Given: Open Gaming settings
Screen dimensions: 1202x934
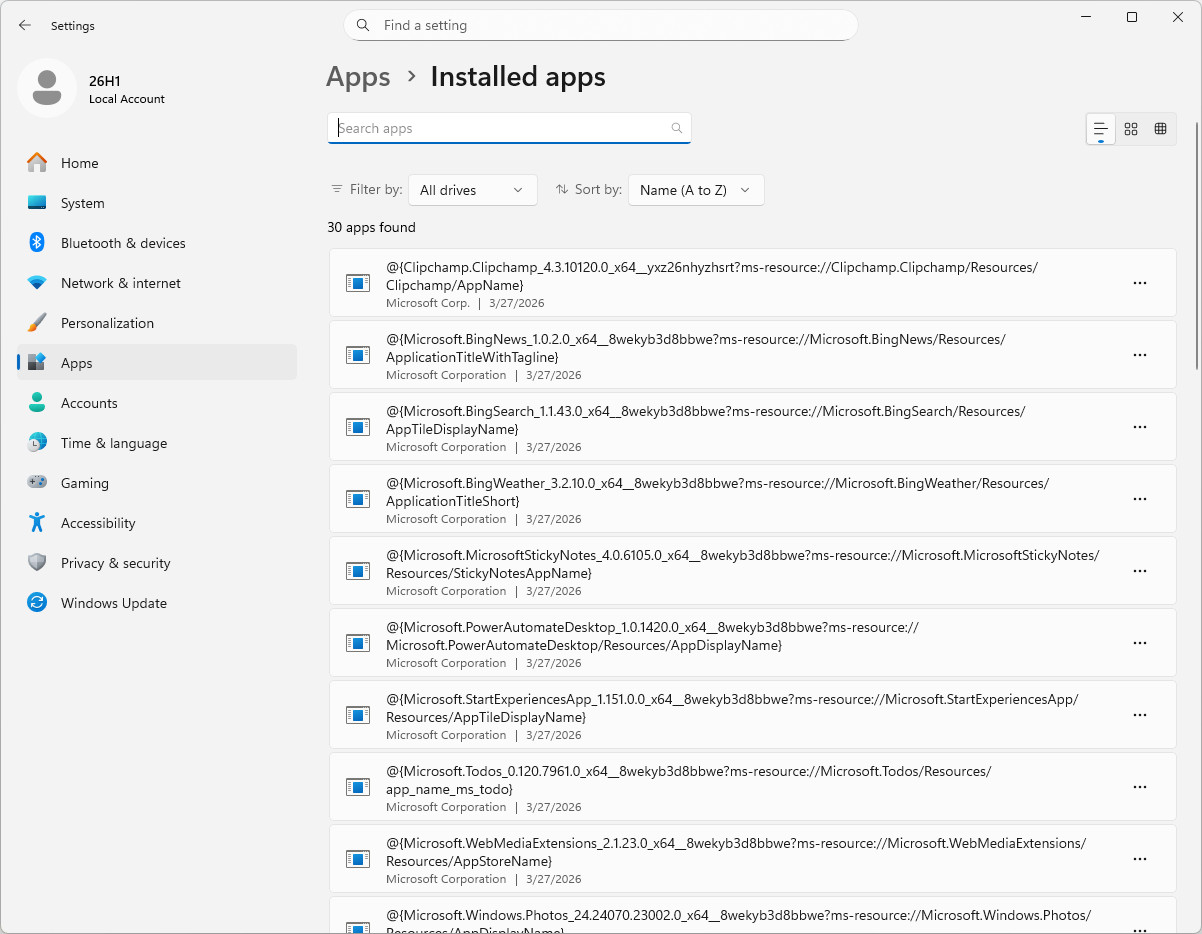Looking at the screenshot, I should click(x=157, y=483).
